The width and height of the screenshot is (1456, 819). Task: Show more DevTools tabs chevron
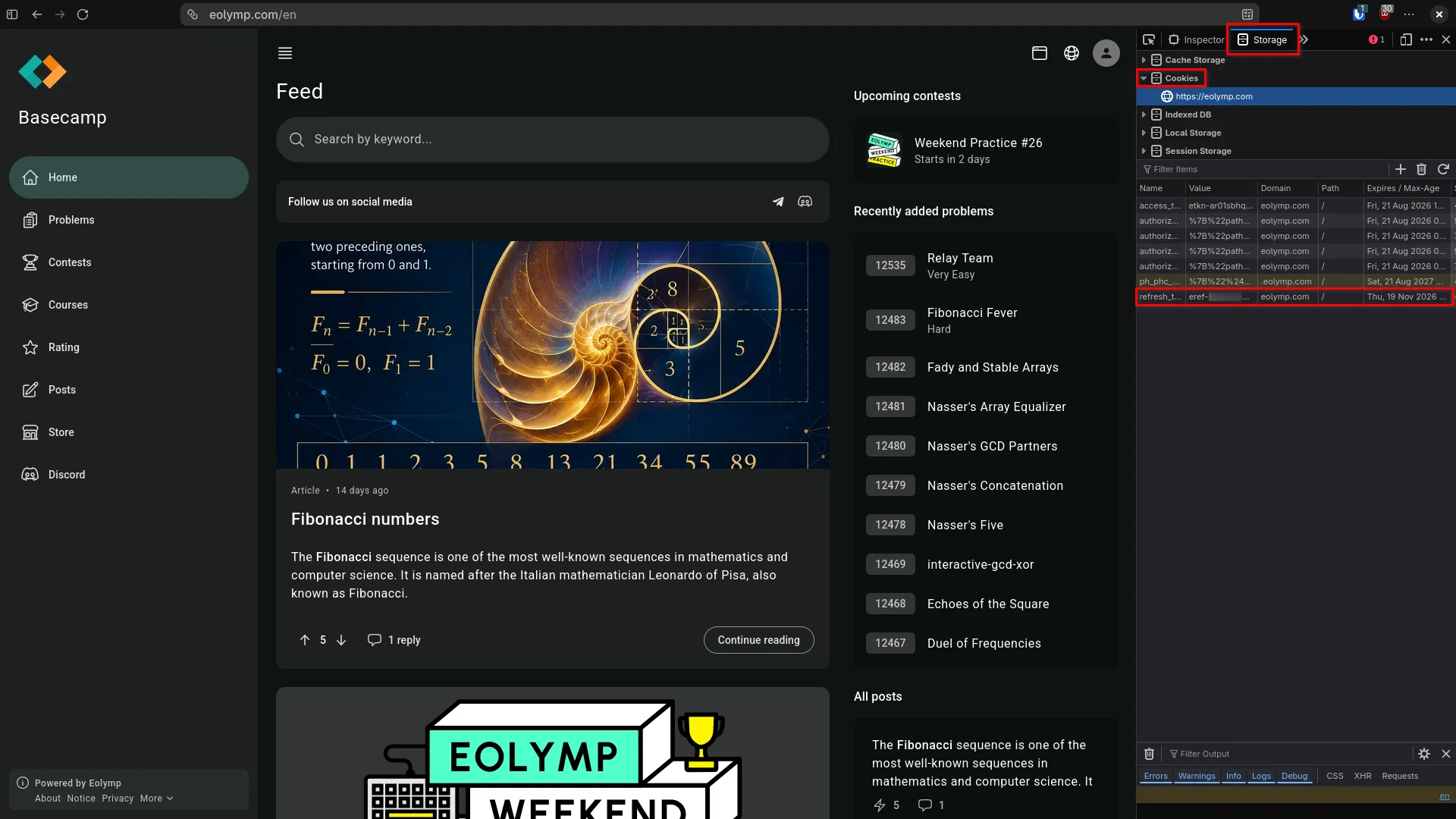[1304, 39]
